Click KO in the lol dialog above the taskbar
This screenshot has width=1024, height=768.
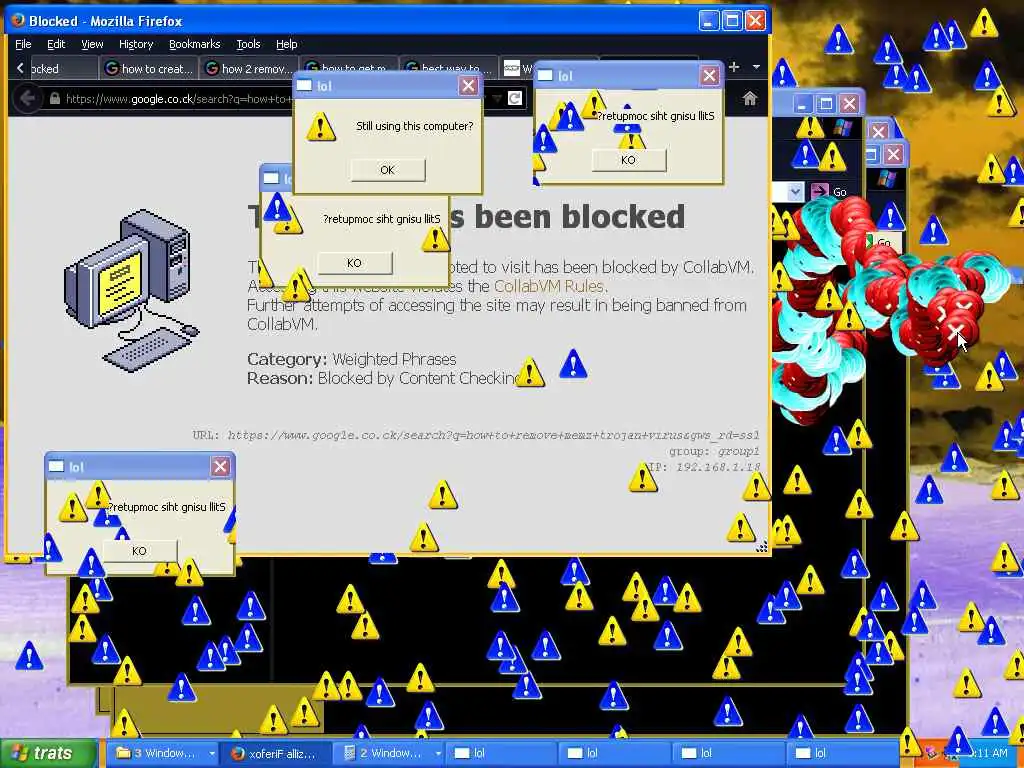139,551
